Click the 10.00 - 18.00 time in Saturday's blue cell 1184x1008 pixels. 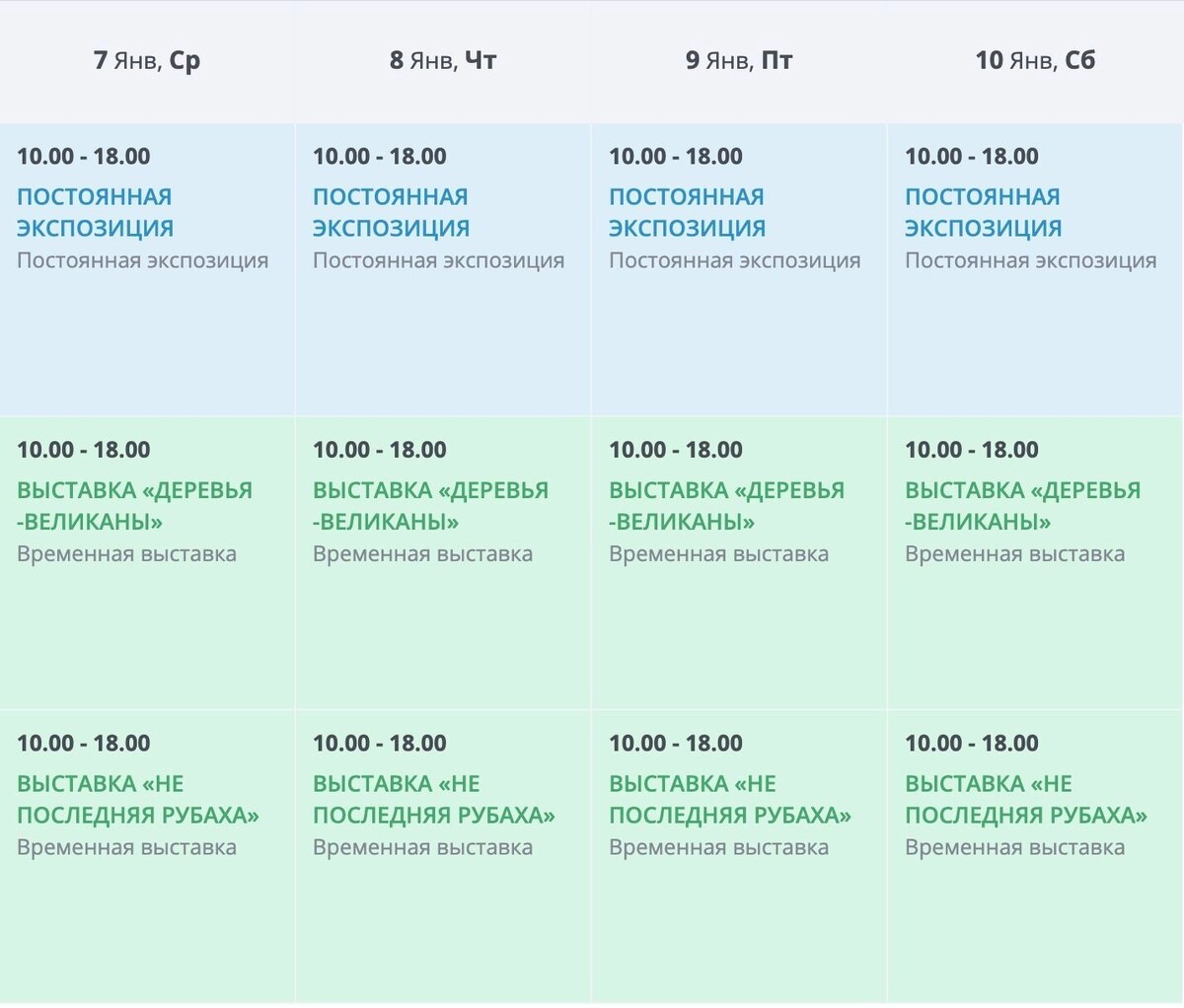tap(971, 156)
